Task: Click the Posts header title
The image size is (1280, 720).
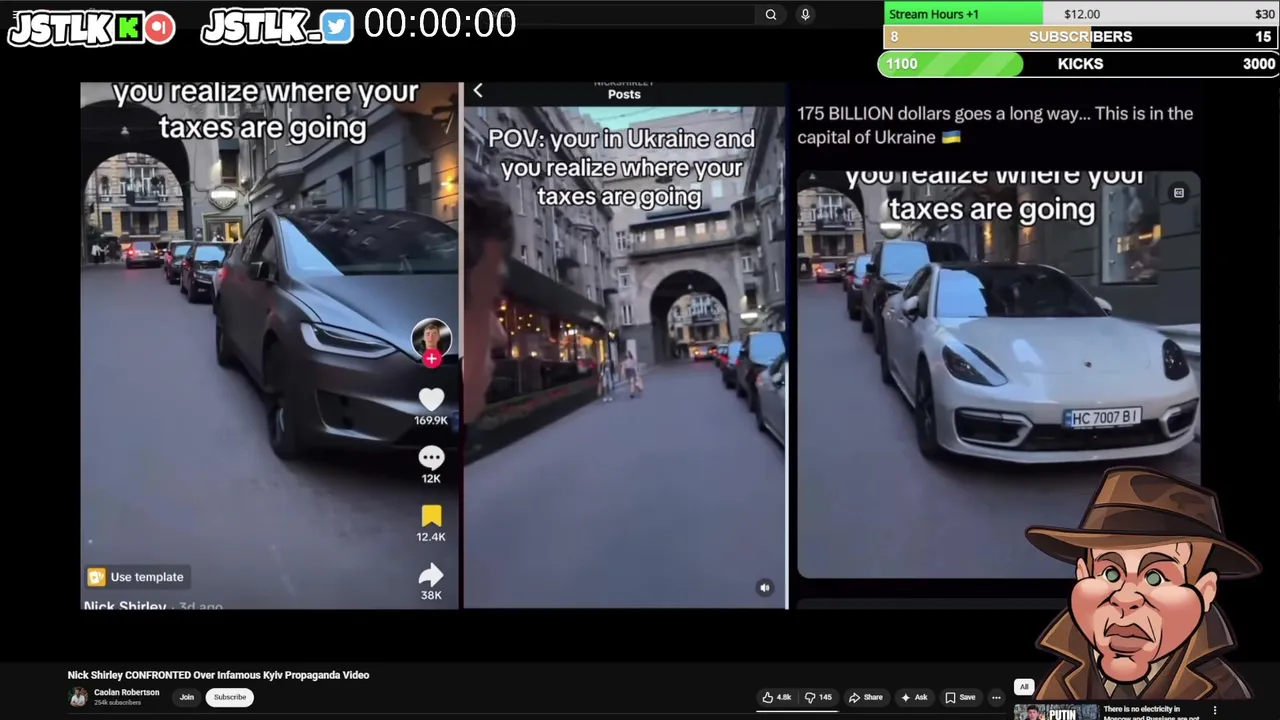Action: (624, 94)
